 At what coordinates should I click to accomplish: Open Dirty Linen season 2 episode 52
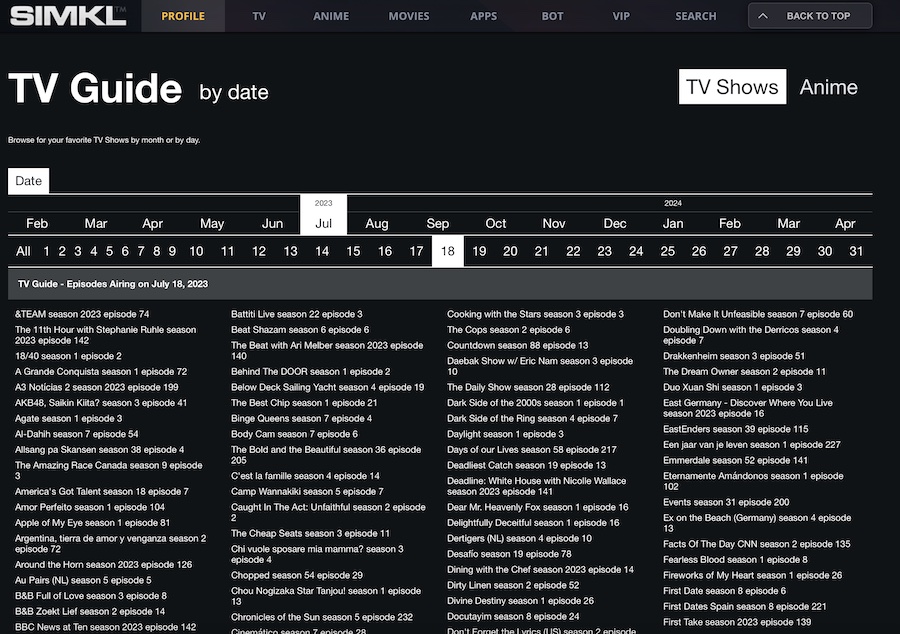click(x=513, y=585)
